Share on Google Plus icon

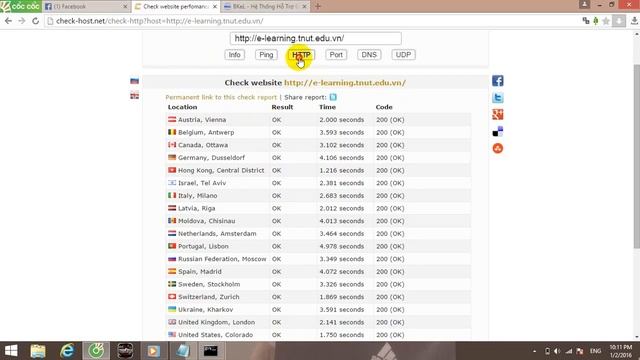click(x=498, y=114)
